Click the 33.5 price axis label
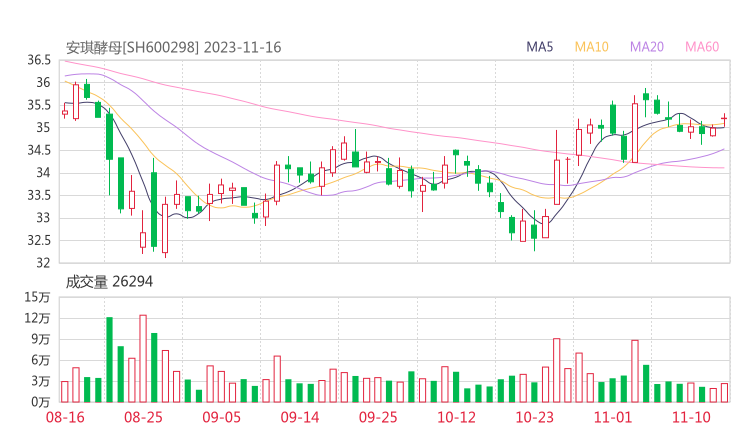The image size is (740, 440). (39, 195)
